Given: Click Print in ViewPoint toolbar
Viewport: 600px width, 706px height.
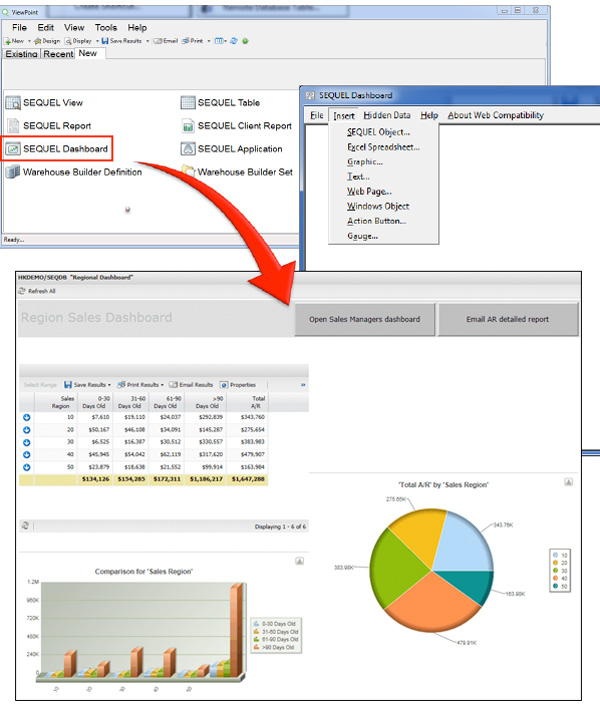Looking at the screenshot, I should [193, 41].
